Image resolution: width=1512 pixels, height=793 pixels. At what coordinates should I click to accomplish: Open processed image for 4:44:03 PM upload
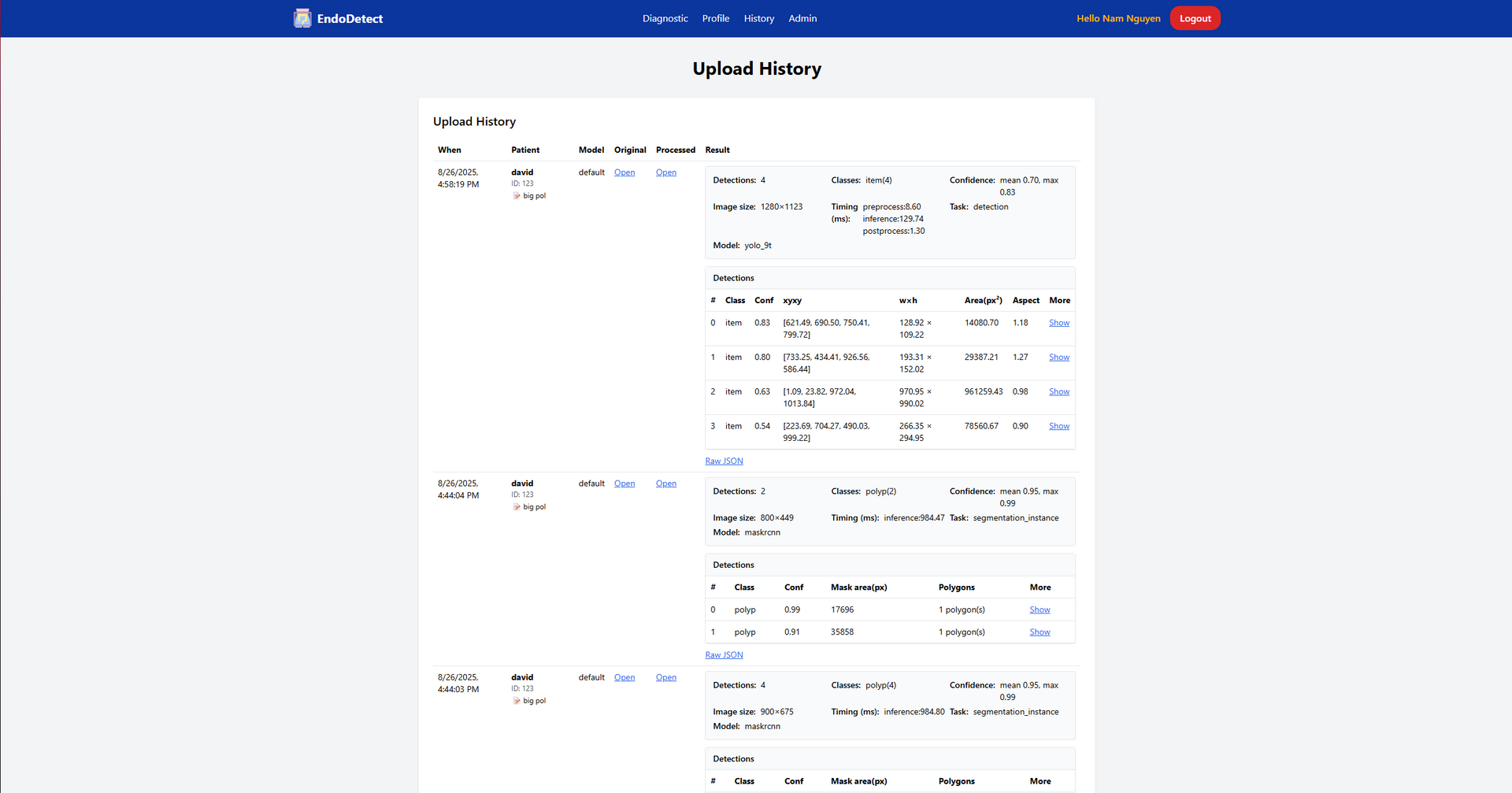click(x=665, y=677)
